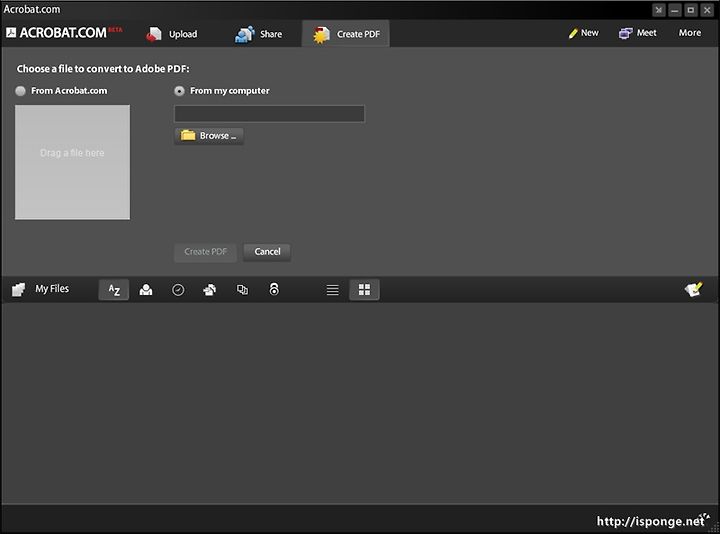Close the Acrobat.com window
Image resolution: width=720 pixels, height=534 pixels.
pos(707,10)
